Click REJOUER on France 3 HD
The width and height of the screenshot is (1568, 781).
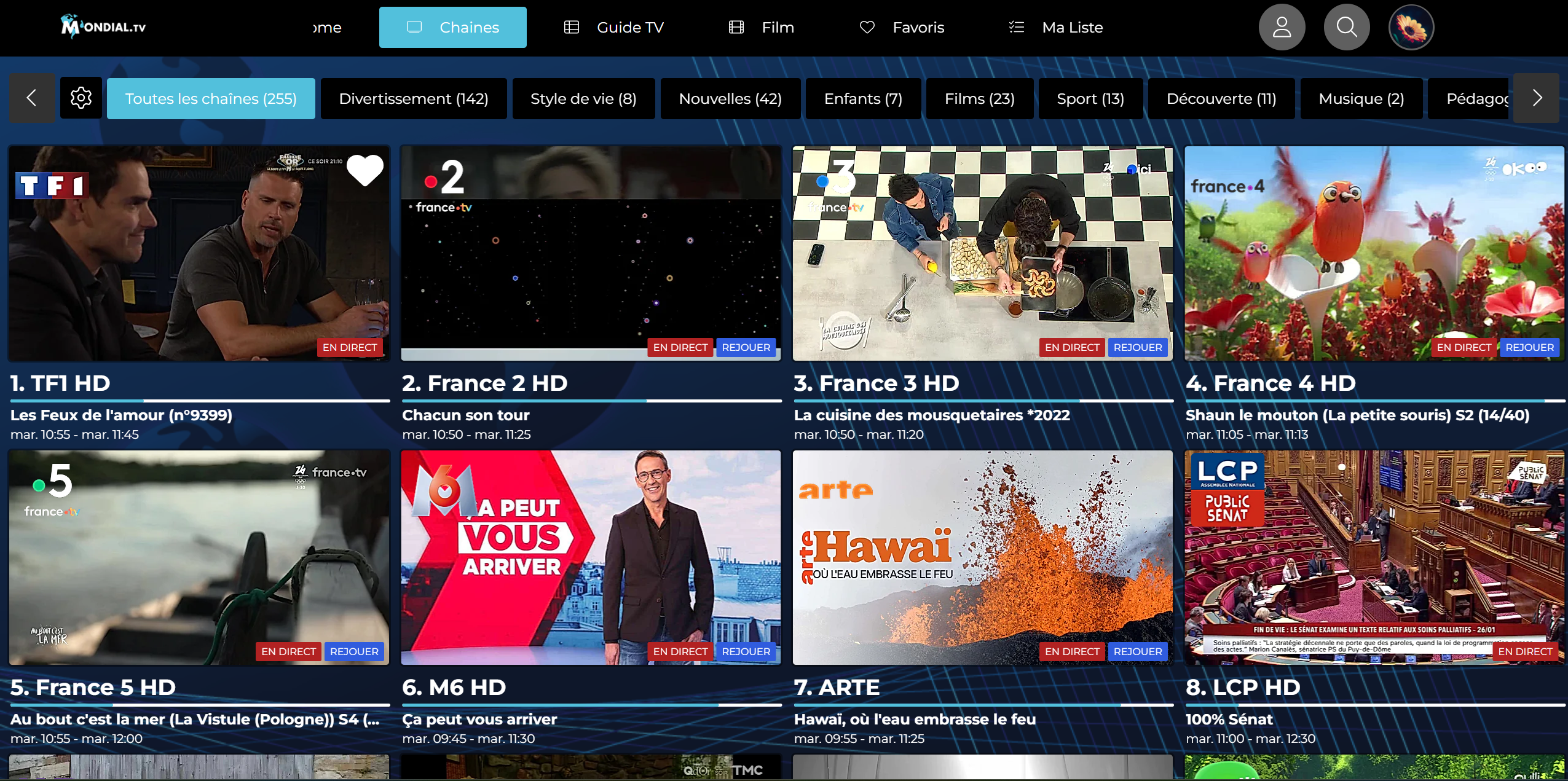coord(1138,347)
